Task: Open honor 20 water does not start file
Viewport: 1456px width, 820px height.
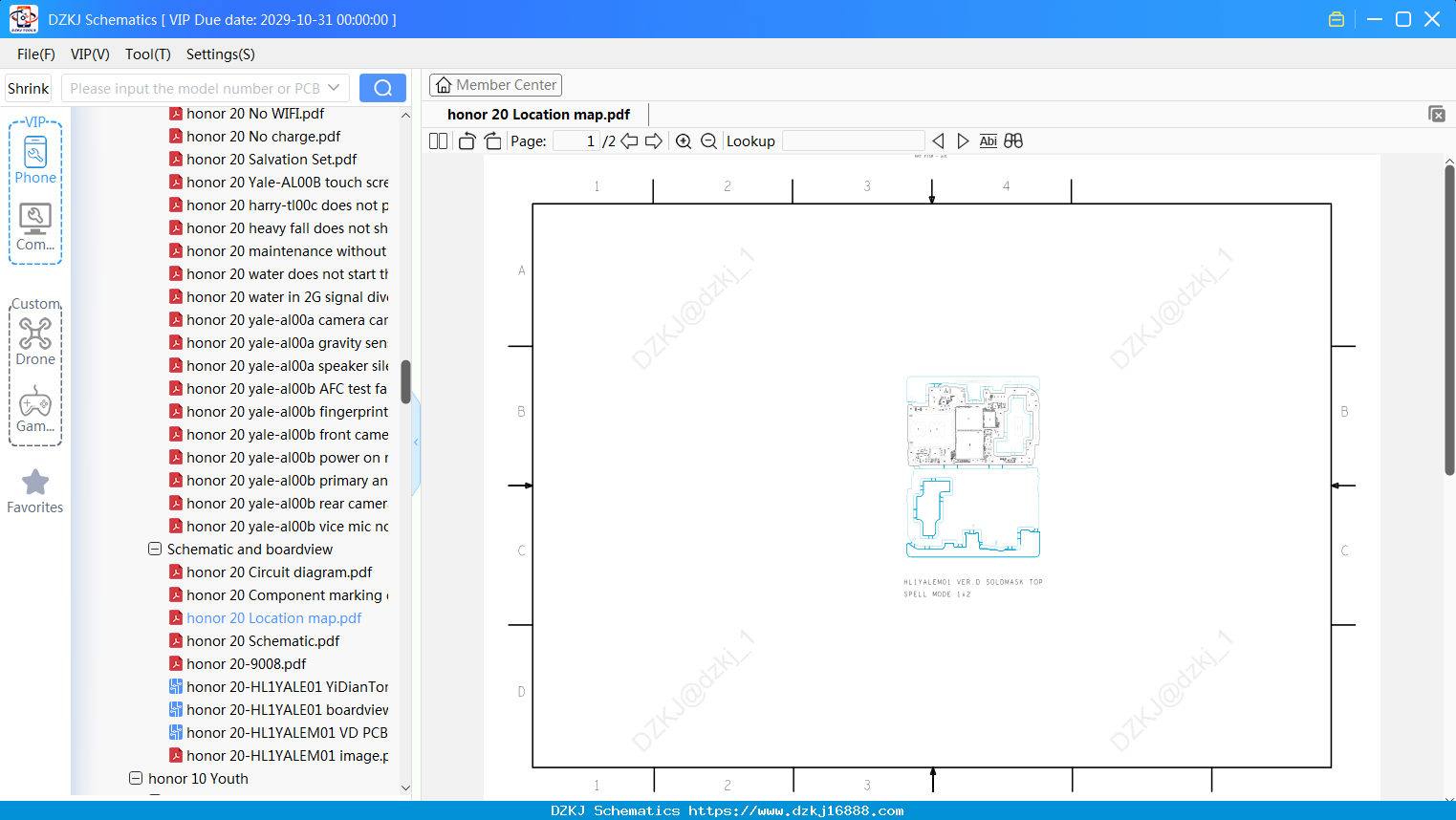Action: (x=279, y=274)
